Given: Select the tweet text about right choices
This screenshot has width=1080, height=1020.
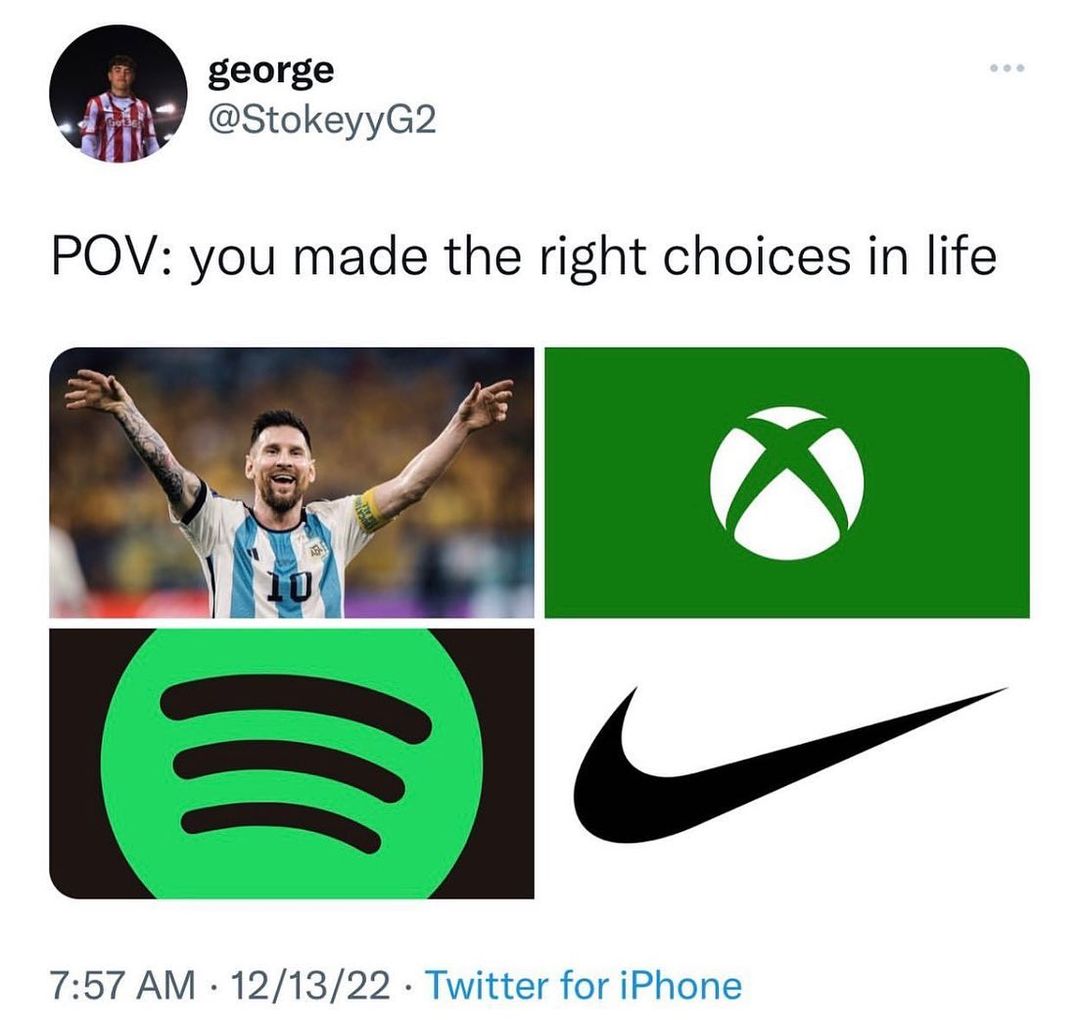Looking at the screenshot, I should click(x=524, y=258).
